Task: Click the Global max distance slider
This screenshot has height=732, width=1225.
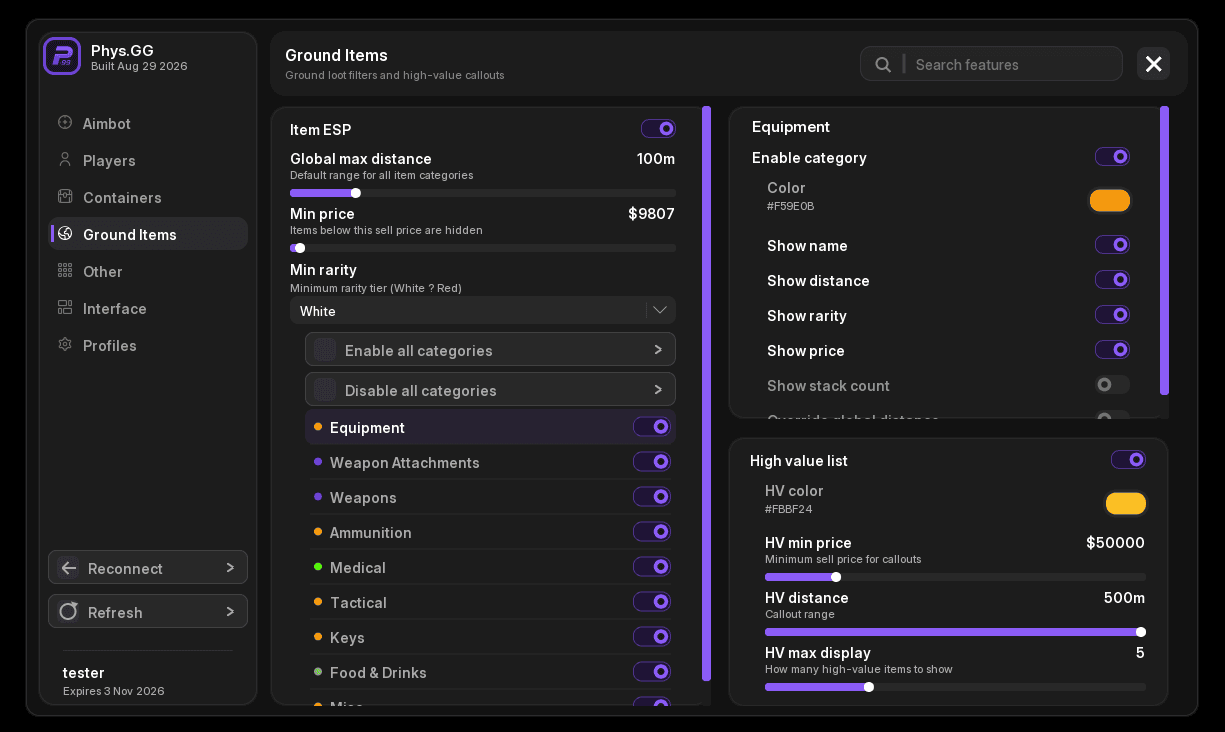Action: click(483, 193)
